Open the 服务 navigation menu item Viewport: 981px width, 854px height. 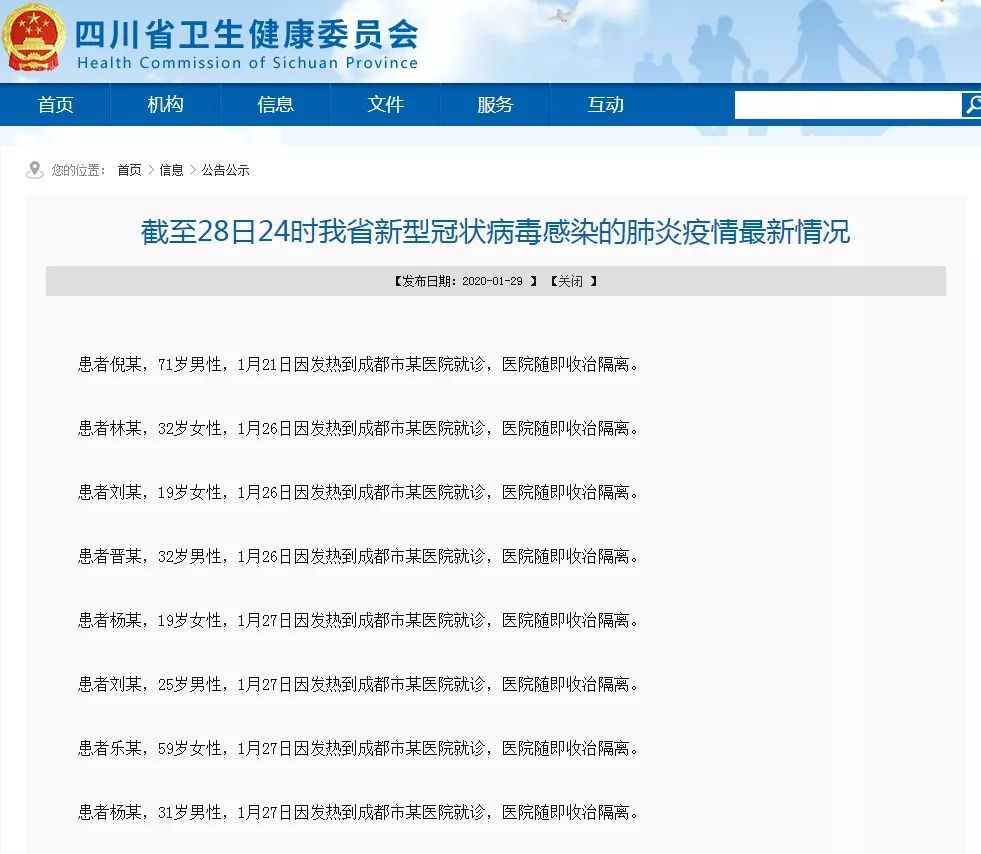click(x=495, y=104)
